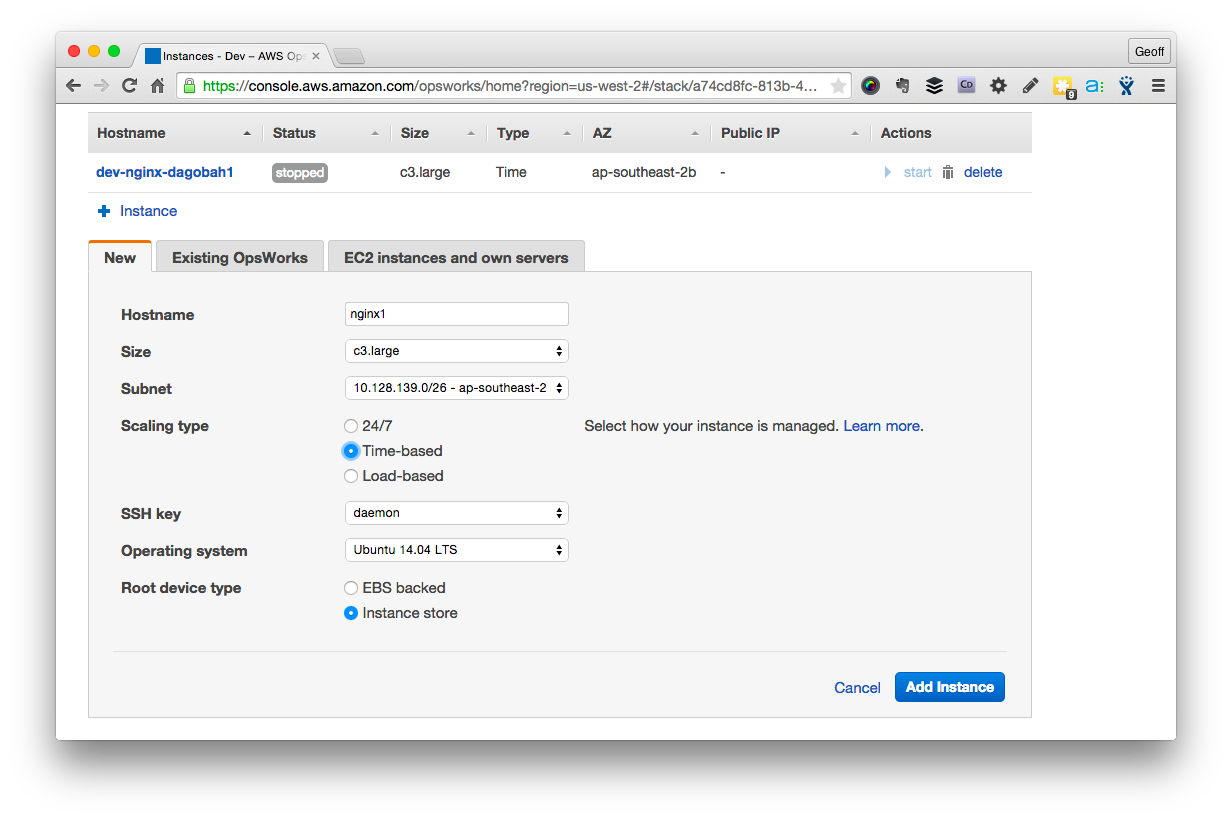Open the blue figure extension icon
Viewport: 1232px width, 820px height.
click(1126, 86)
